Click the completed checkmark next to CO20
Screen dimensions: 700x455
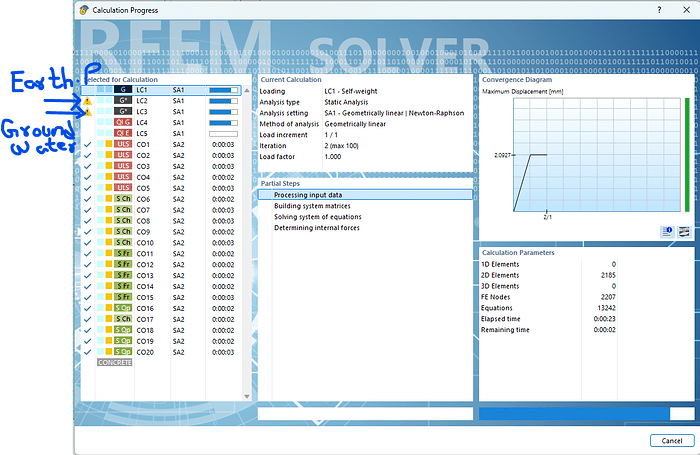point(88,352)
